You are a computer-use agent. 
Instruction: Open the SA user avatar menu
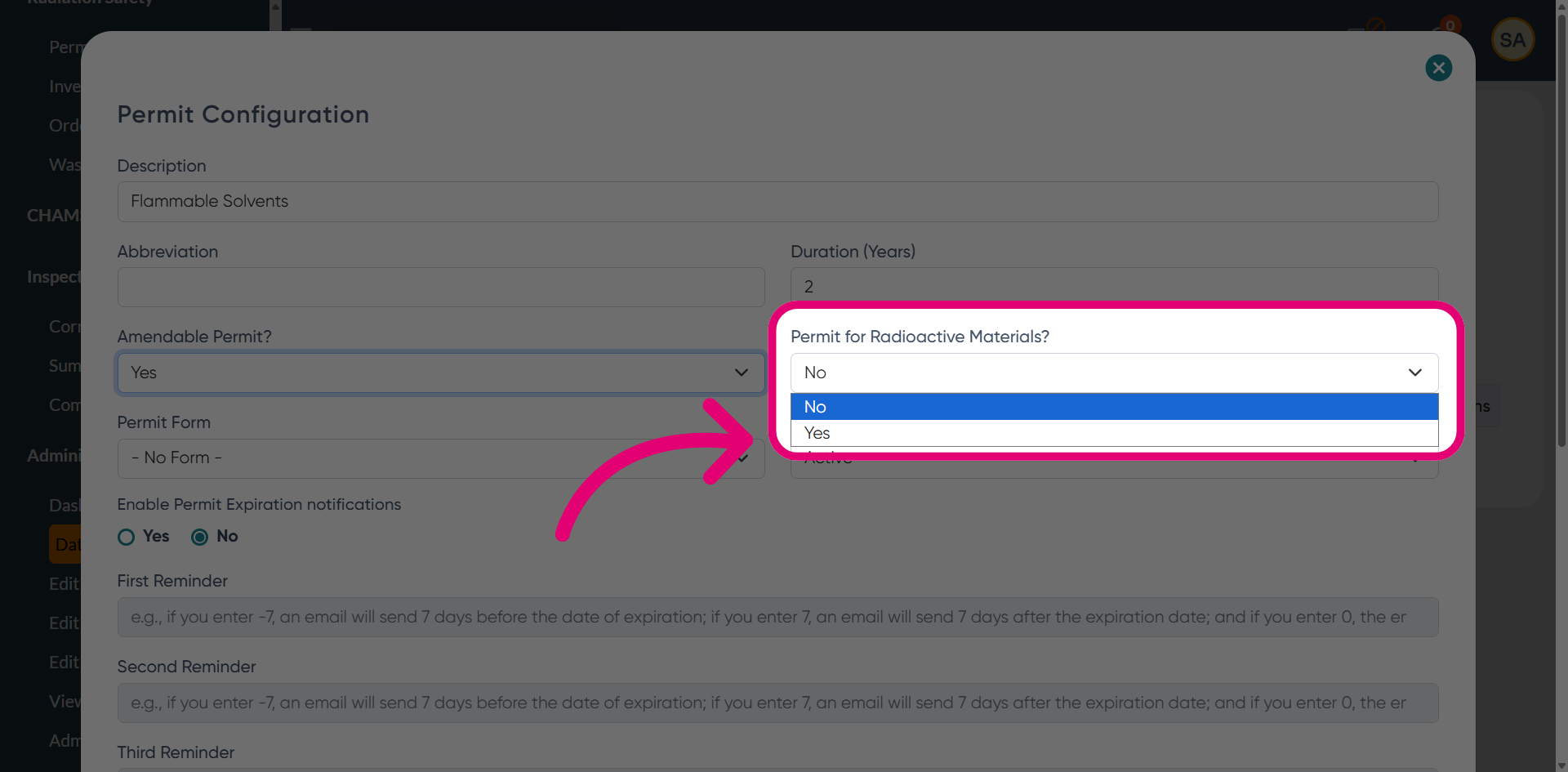[1512, 40]
